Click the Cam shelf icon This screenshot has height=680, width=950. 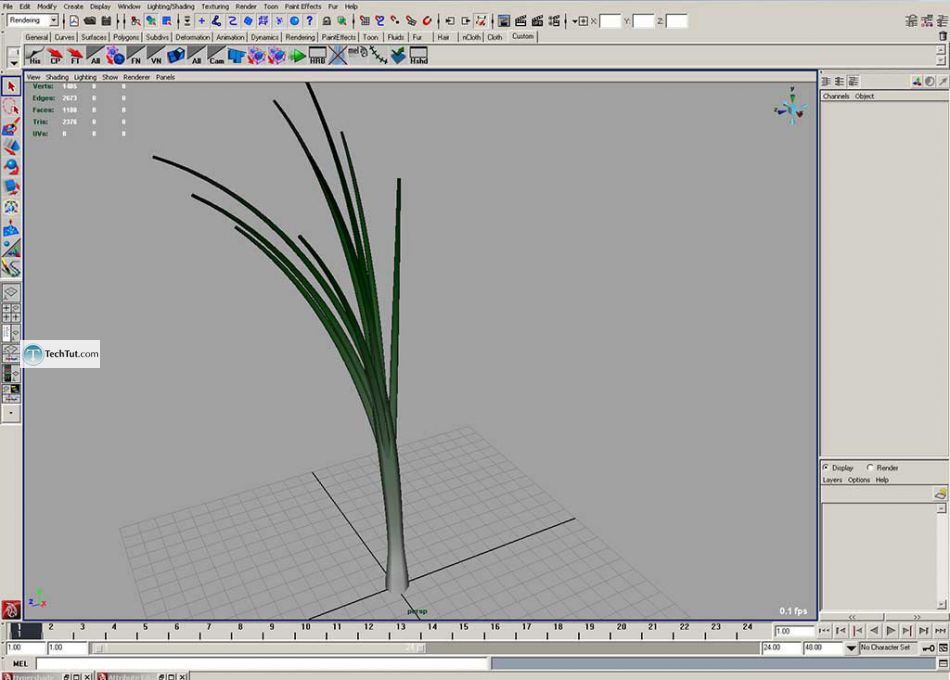(216, 56)
